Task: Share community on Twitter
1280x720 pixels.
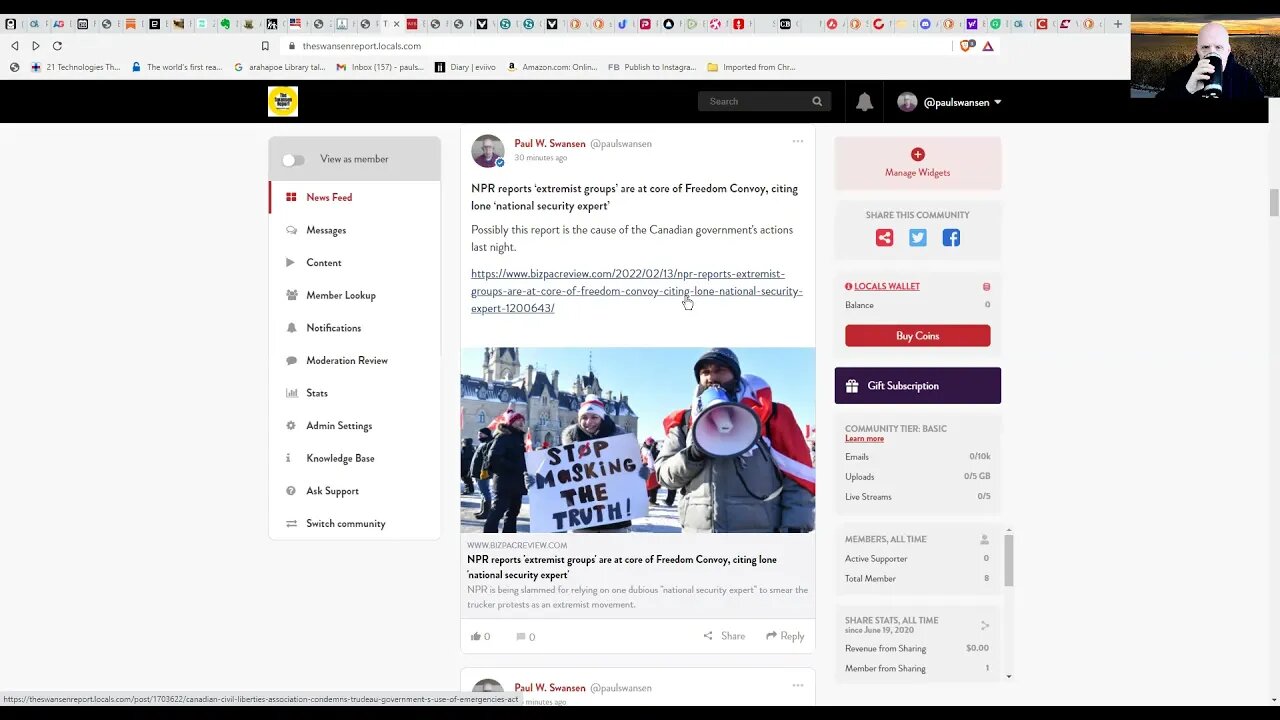Action: tap(918, 238)
